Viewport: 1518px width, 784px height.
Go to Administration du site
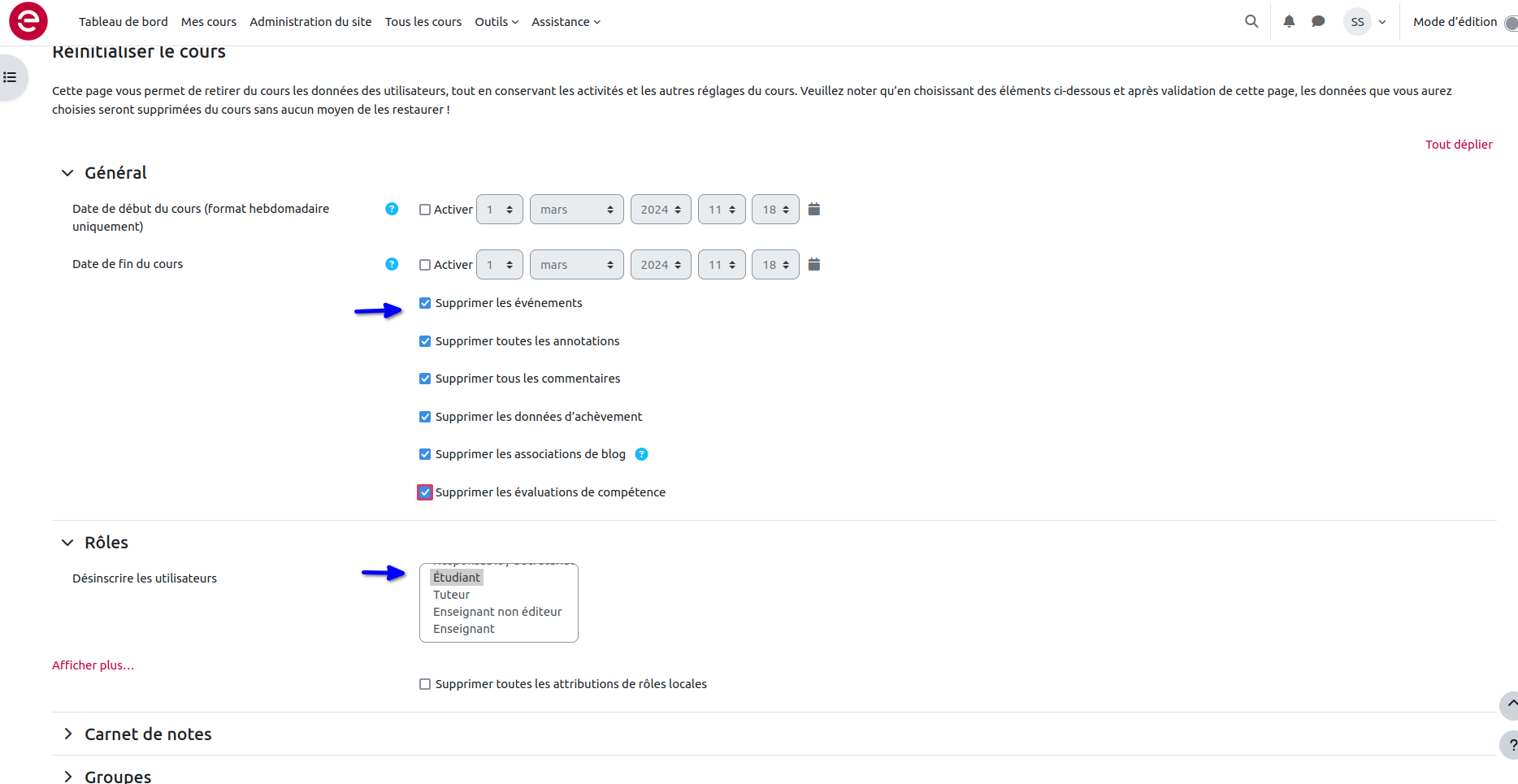tap(310, 22)
